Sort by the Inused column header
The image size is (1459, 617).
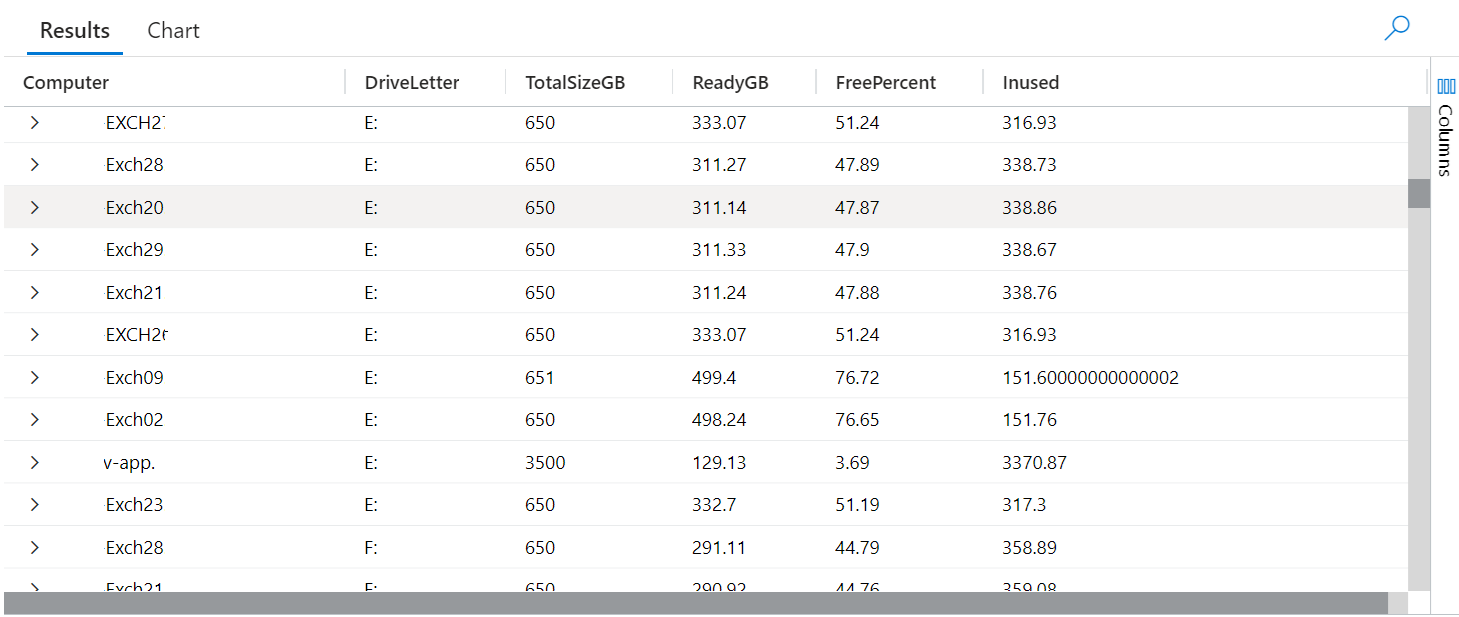1031,83
